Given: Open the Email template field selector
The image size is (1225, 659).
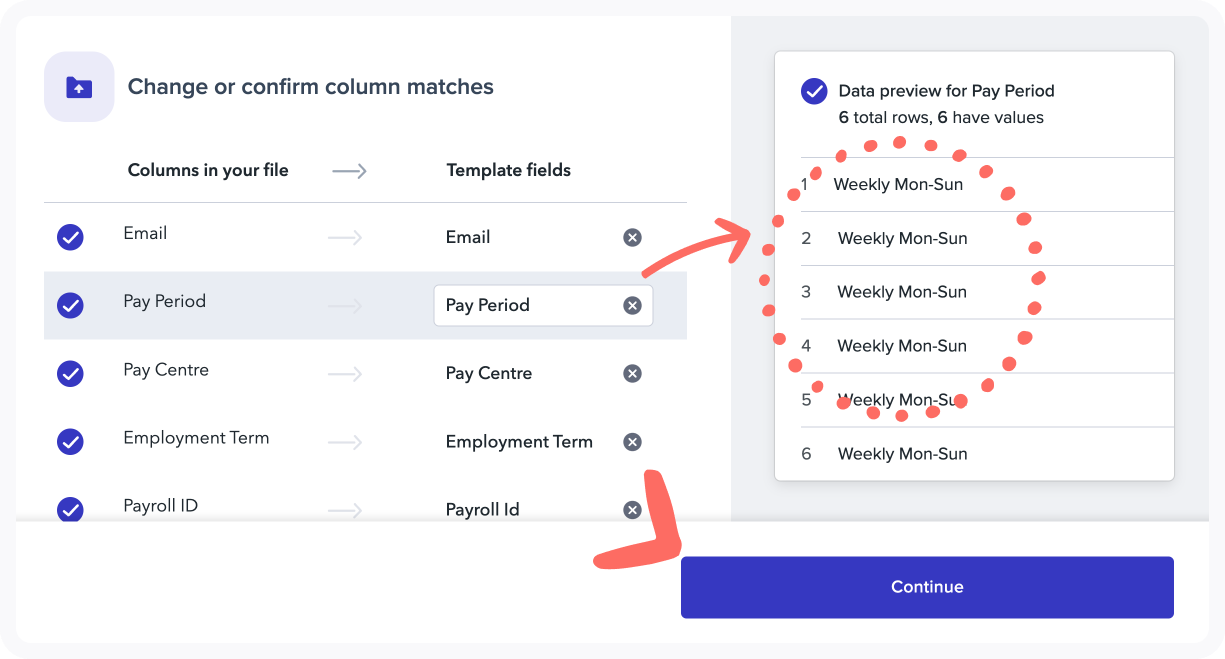Looking at the screenshot, I should 468,237.
